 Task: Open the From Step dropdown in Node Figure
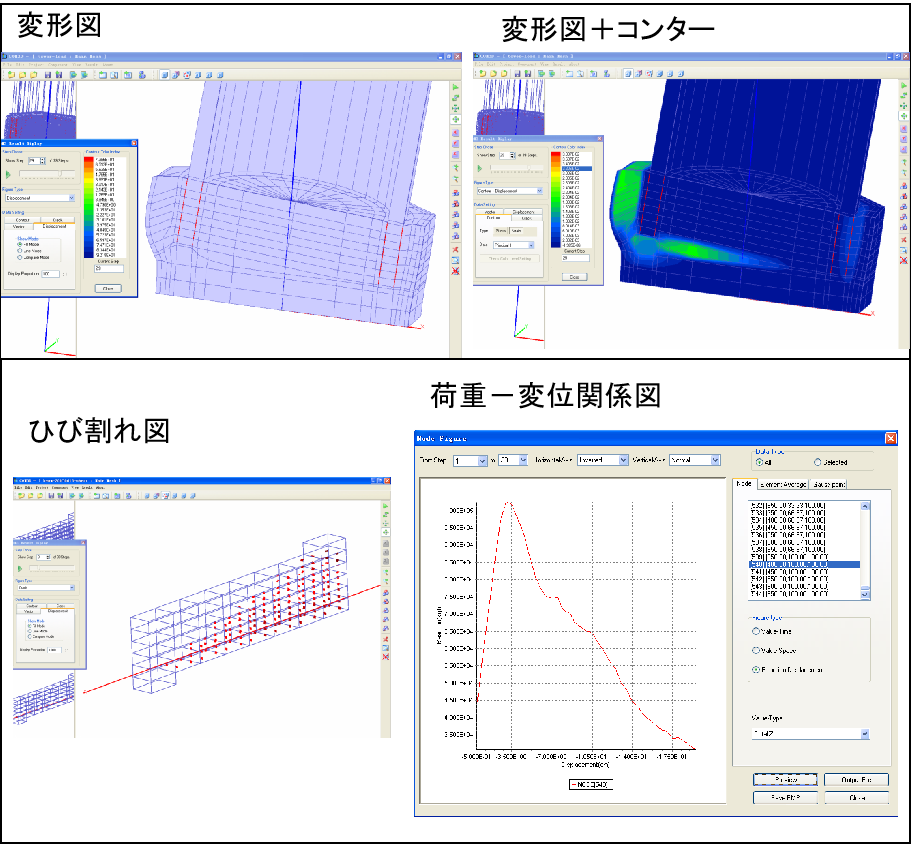483,461
